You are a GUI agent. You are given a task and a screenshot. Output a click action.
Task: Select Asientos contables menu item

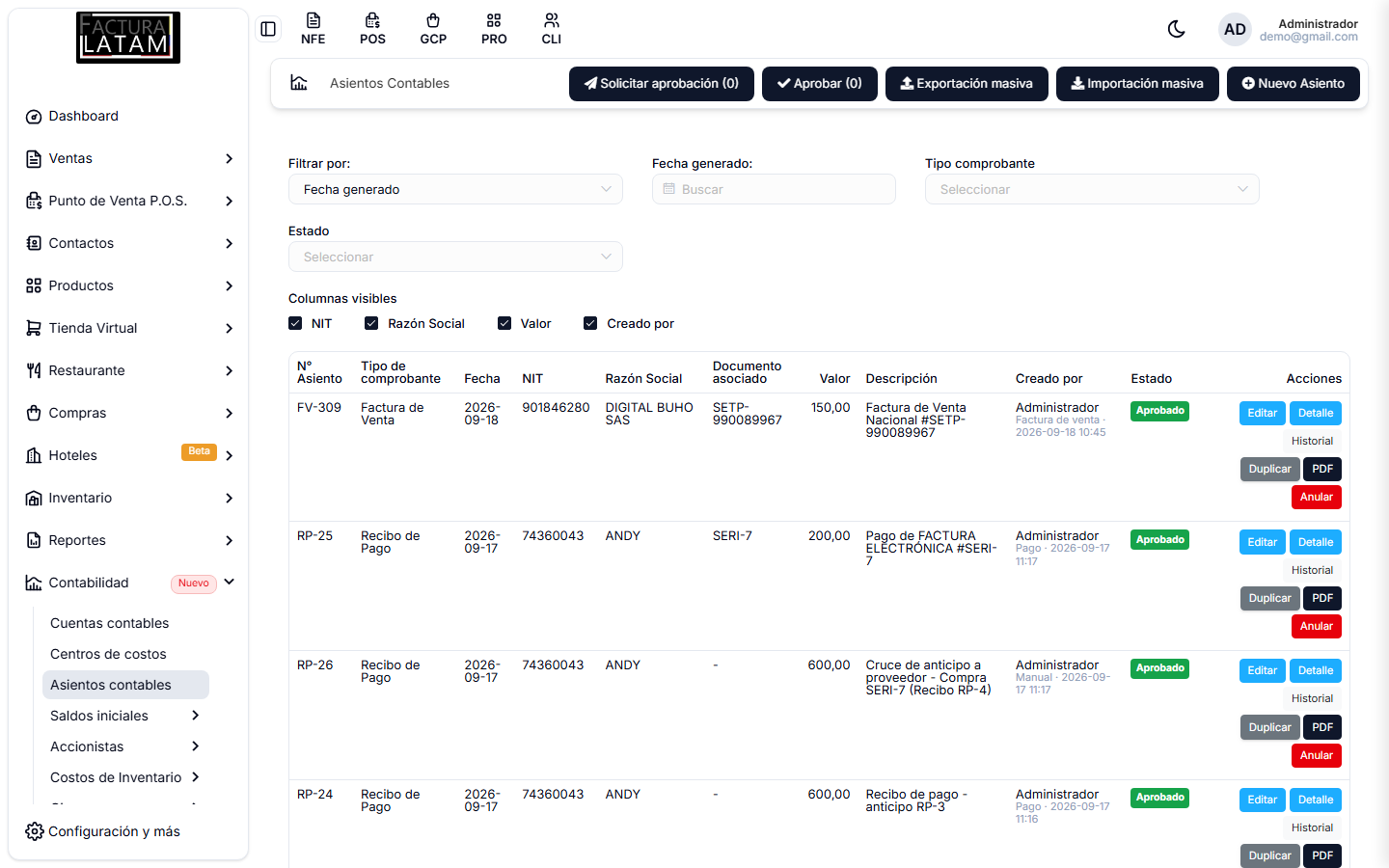(125, 685)
